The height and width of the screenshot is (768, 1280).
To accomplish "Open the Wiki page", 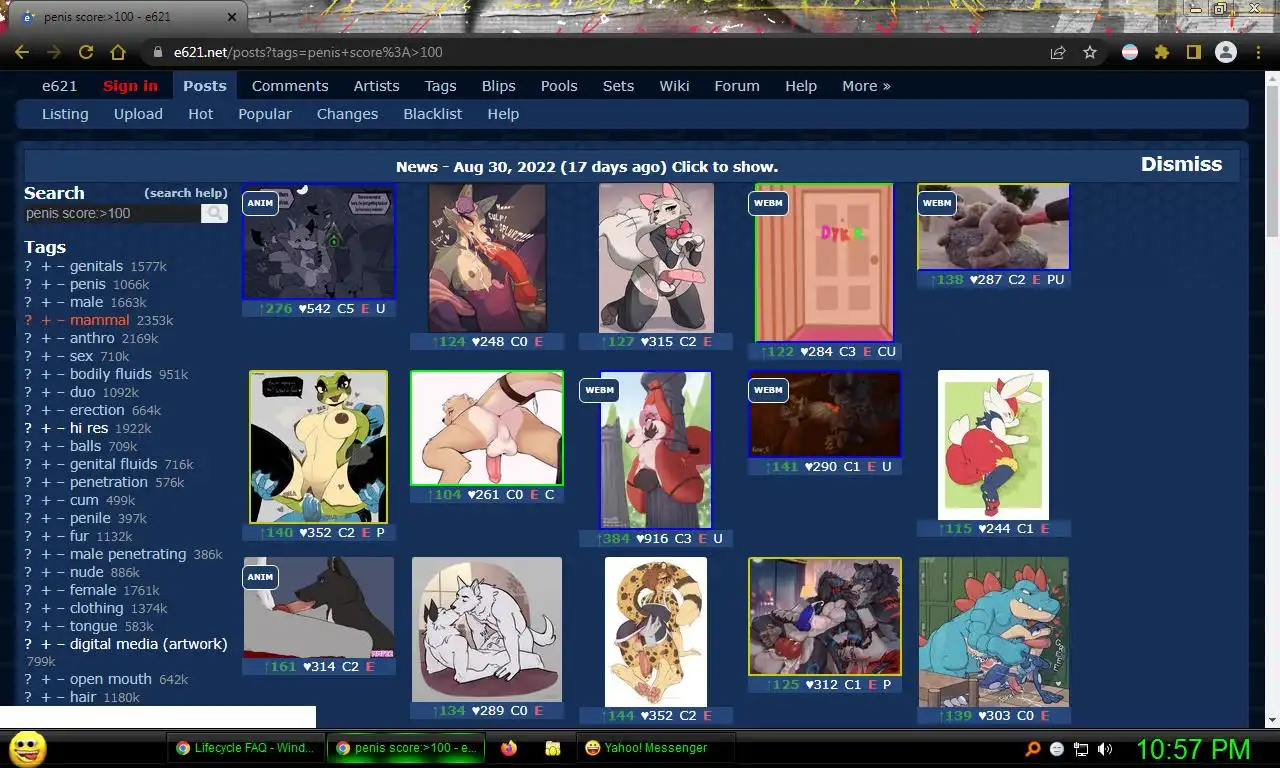I will point(674,86).
